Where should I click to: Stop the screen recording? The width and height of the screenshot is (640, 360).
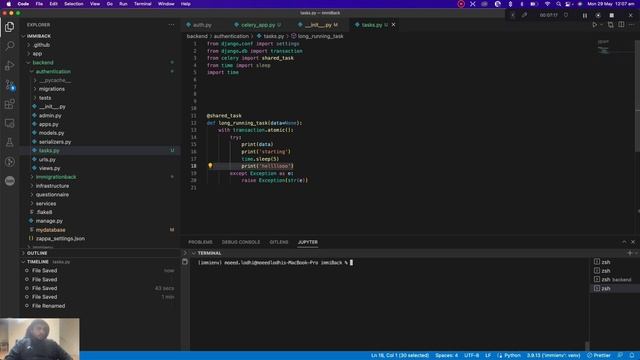point(611,16)
